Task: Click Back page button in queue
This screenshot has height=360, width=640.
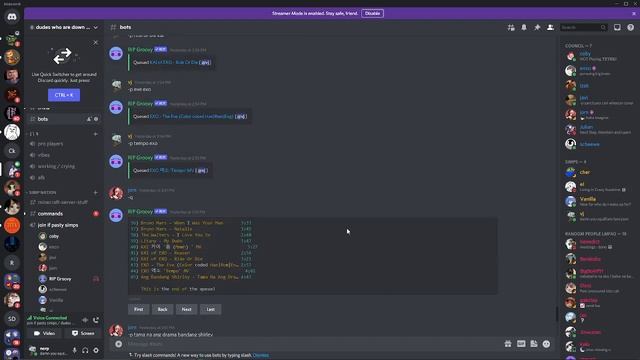Action: coord(162,309)
